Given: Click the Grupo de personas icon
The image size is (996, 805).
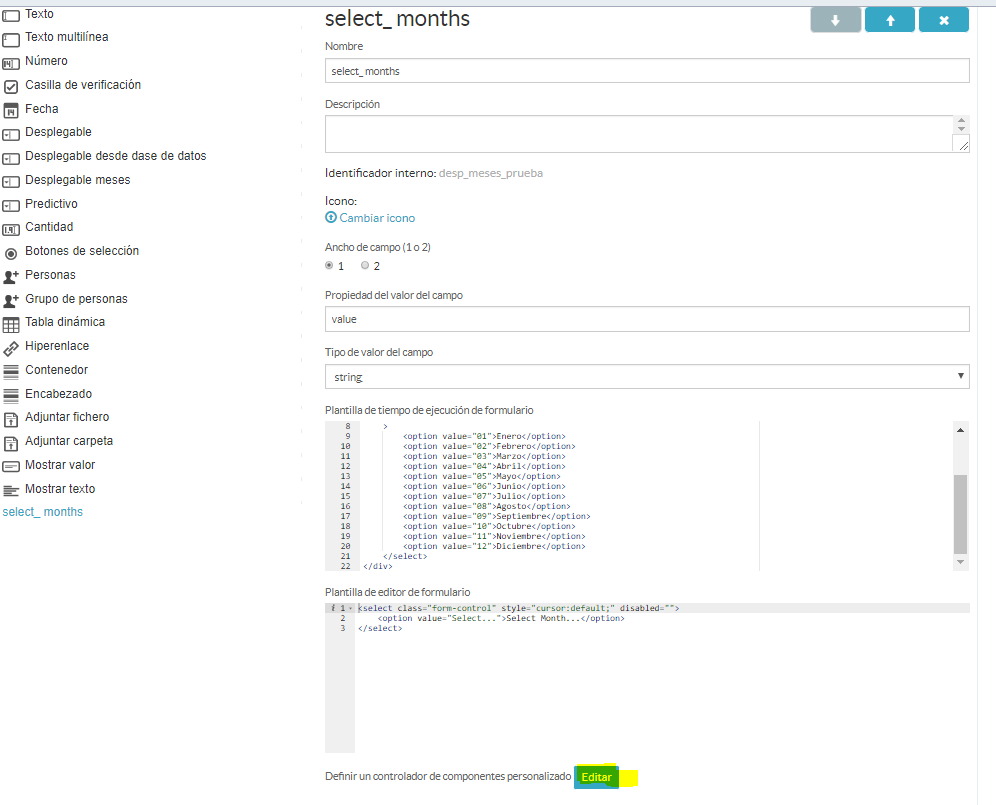Looking at the screenshot, I should (x=11, y=301).
